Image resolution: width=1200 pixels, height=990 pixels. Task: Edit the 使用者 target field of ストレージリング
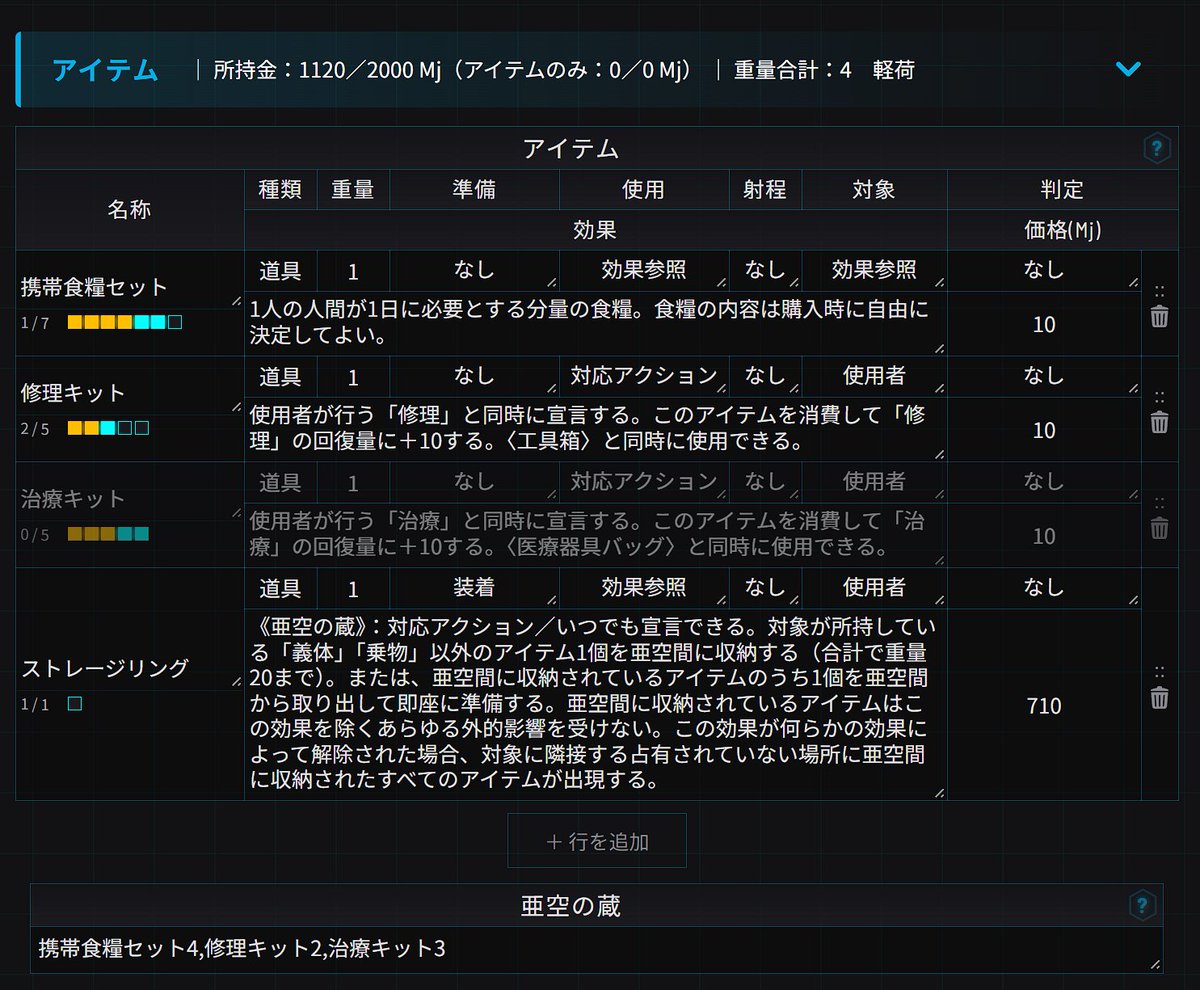(x=874, y=588)
